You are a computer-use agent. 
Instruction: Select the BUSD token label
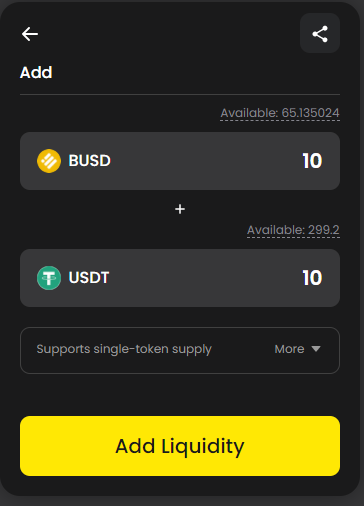(89, 161)
